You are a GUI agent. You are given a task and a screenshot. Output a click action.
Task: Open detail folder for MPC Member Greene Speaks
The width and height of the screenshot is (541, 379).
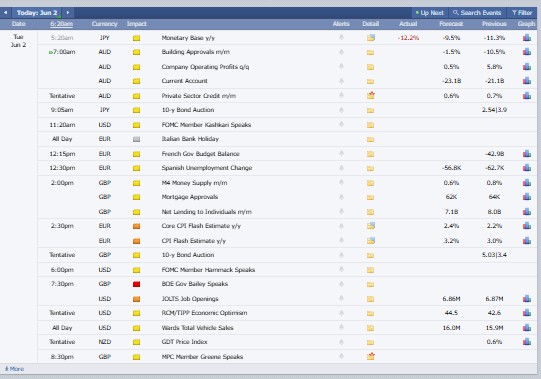coord(371,356)
